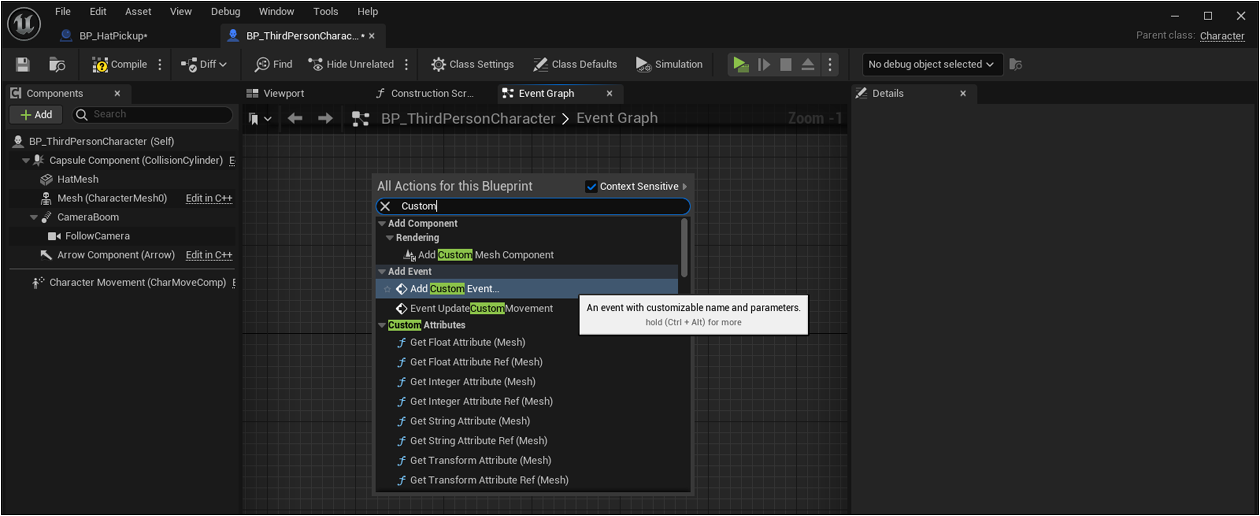
Task: Open the graph bookmarks dropdown
Action: coord(260,118)
